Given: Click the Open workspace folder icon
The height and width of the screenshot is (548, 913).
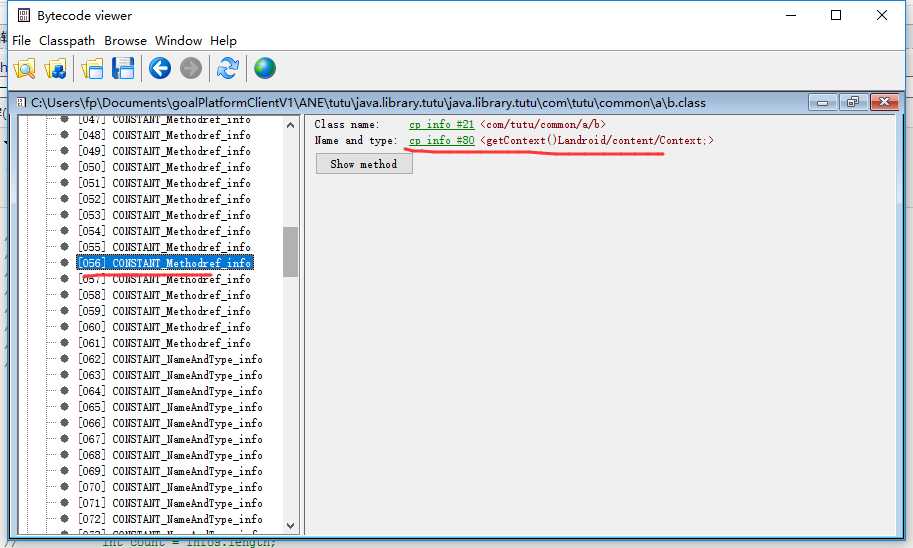Looking at the screenshot, I should click(x=92, y=69).
